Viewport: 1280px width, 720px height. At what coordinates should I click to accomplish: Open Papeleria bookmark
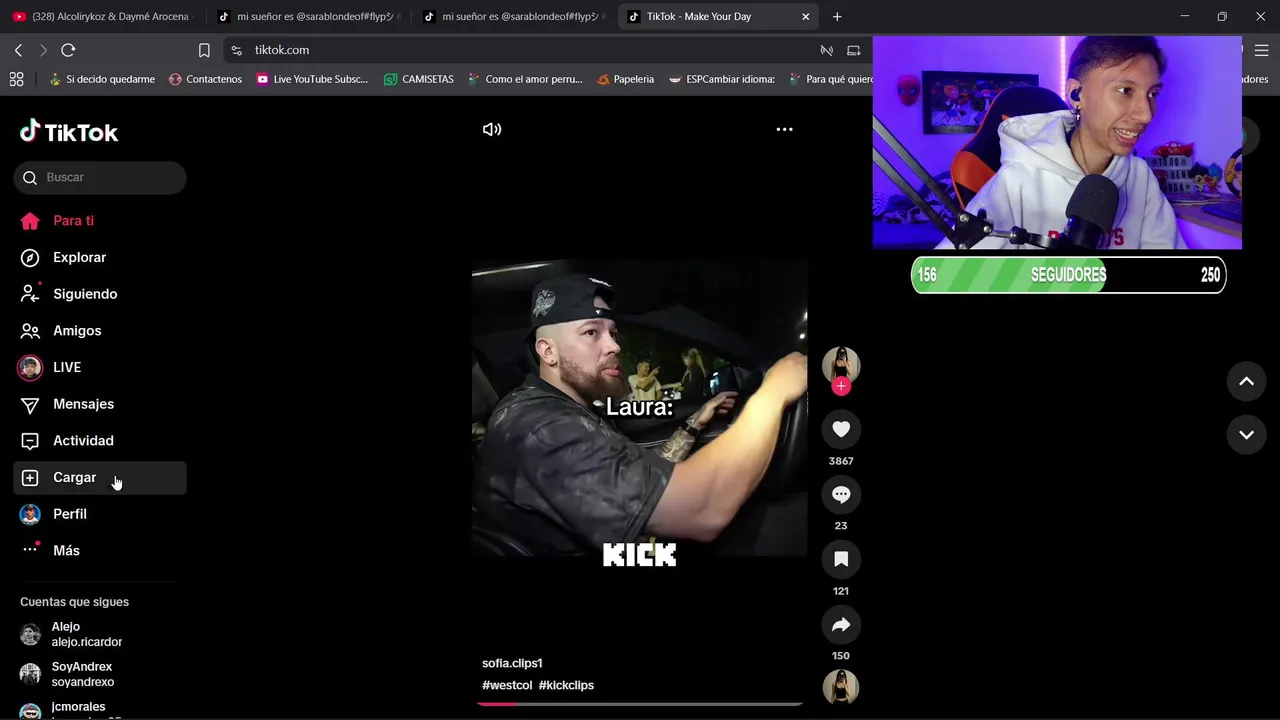[x=625, y=79]
